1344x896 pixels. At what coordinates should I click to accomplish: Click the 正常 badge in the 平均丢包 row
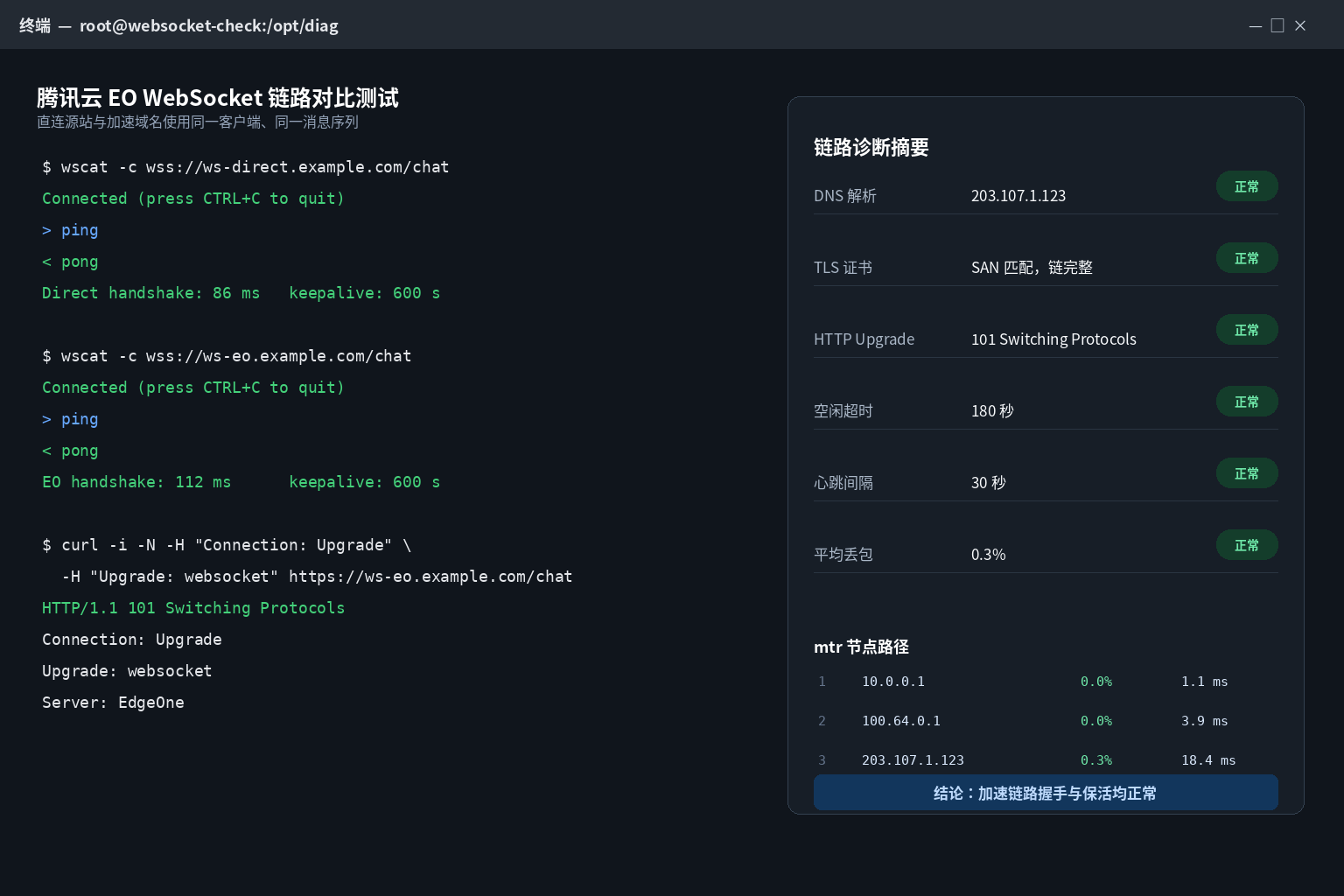(1247, 545)
